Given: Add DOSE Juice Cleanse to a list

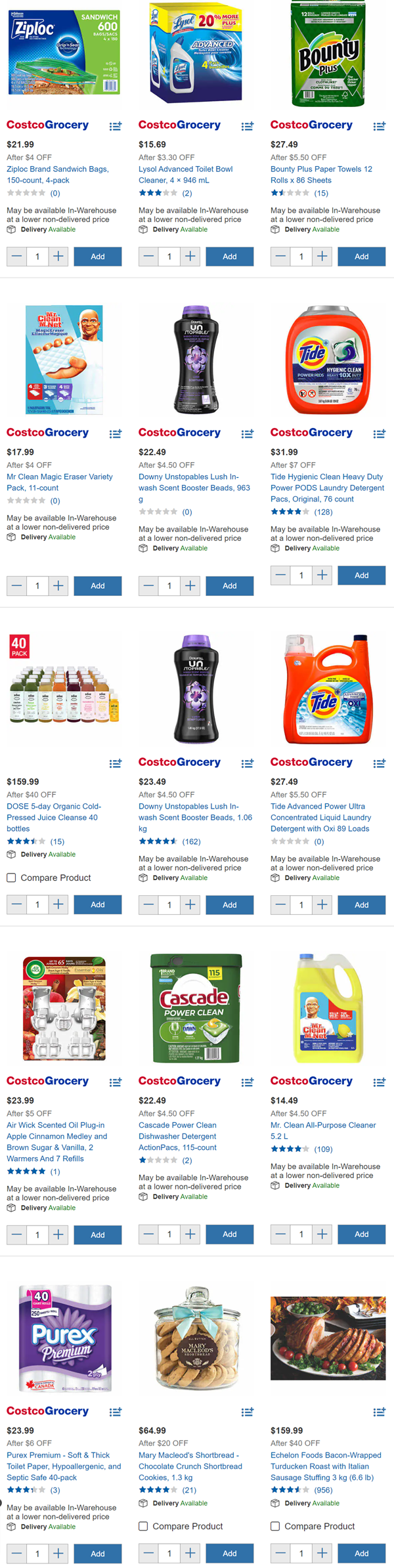Looking at the screenshot, I should point(116,763).
